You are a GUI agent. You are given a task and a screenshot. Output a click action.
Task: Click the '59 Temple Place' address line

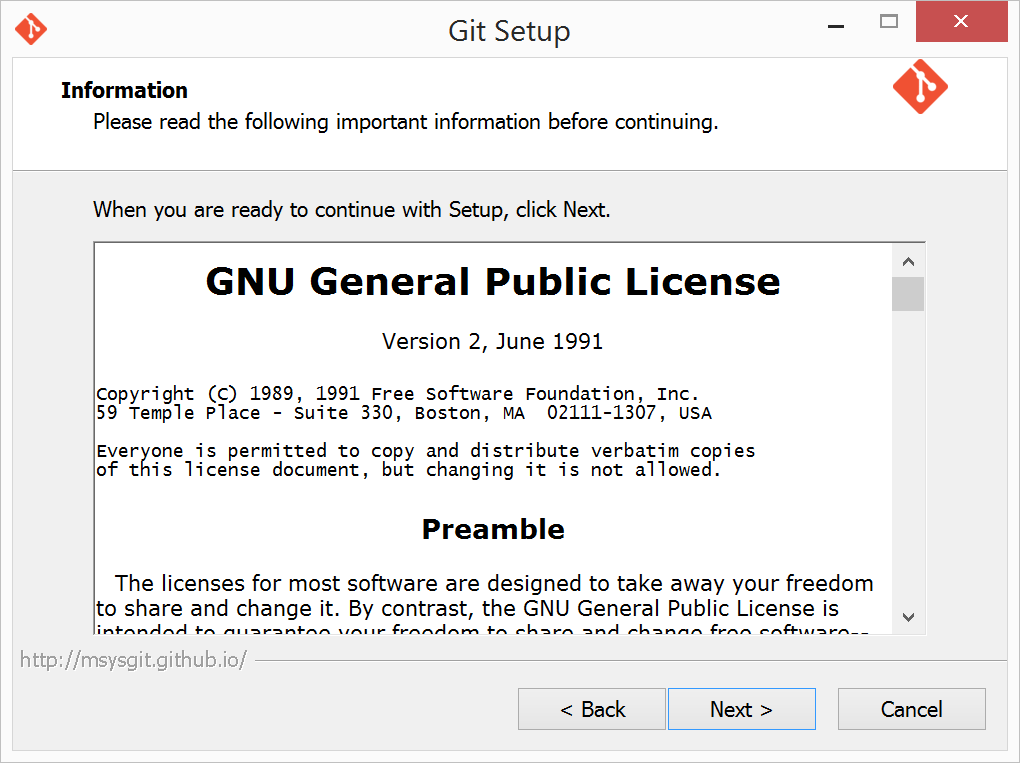click(404, 413)
